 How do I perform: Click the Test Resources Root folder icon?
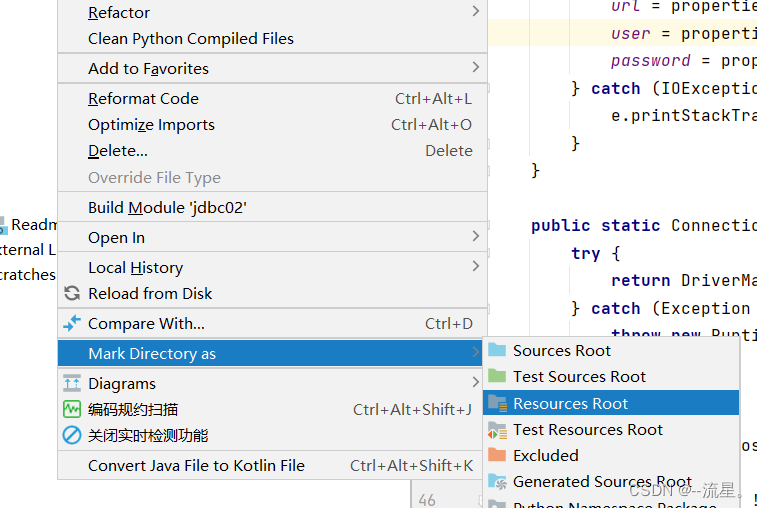(x=497, y=430)
